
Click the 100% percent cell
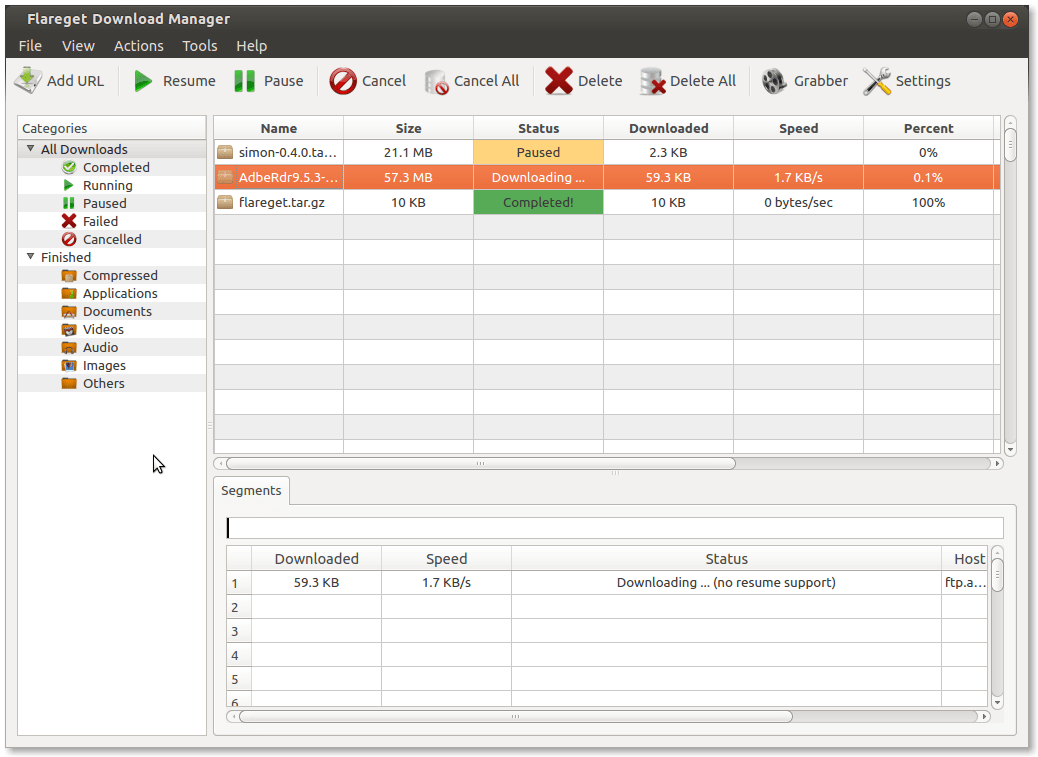click(x=928, y=202)
